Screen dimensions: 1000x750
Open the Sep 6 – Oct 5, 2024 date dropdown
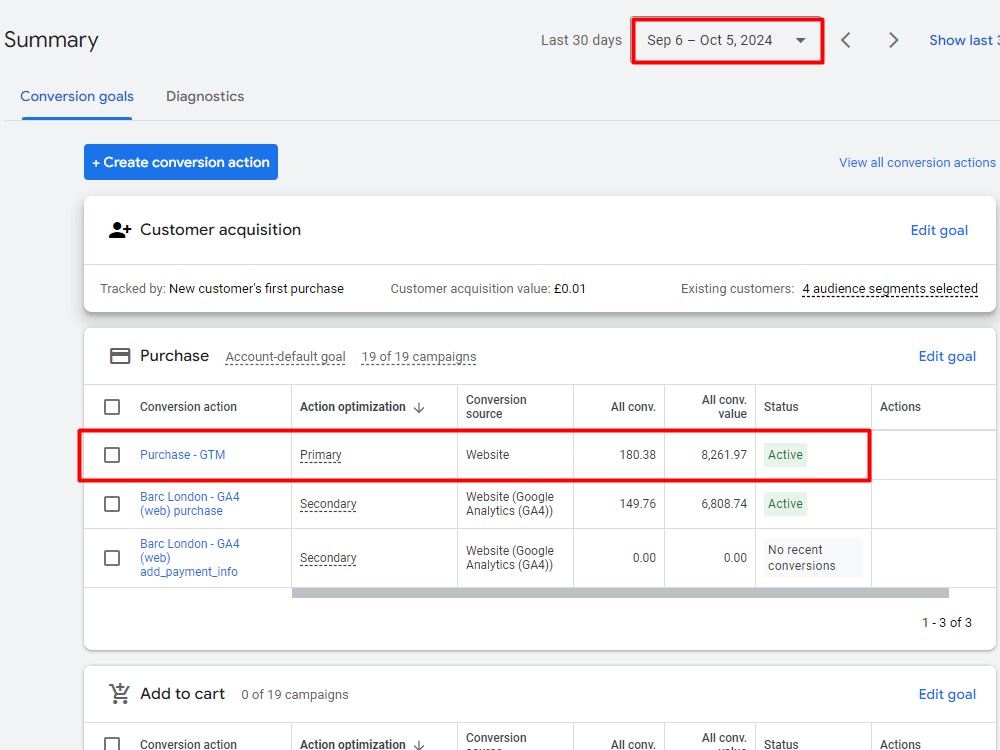click(727, 40)
